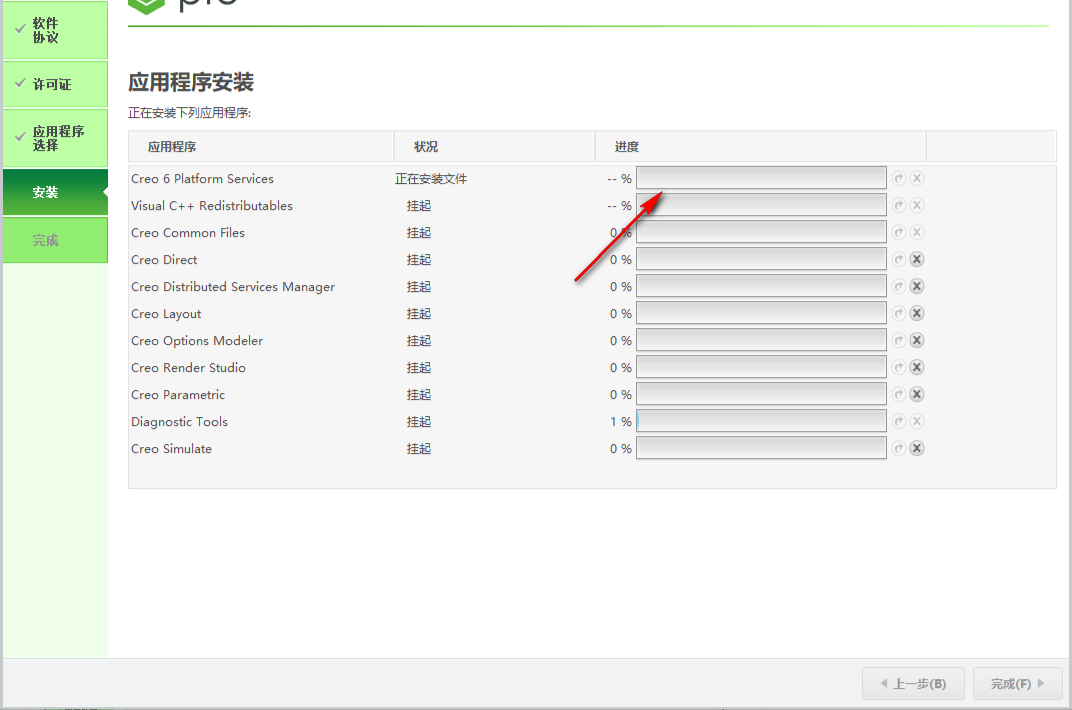This screenshot has width=1072, height=710.
Task: Click the retry icon in the Creo Direct row
Action: (899, 259)
